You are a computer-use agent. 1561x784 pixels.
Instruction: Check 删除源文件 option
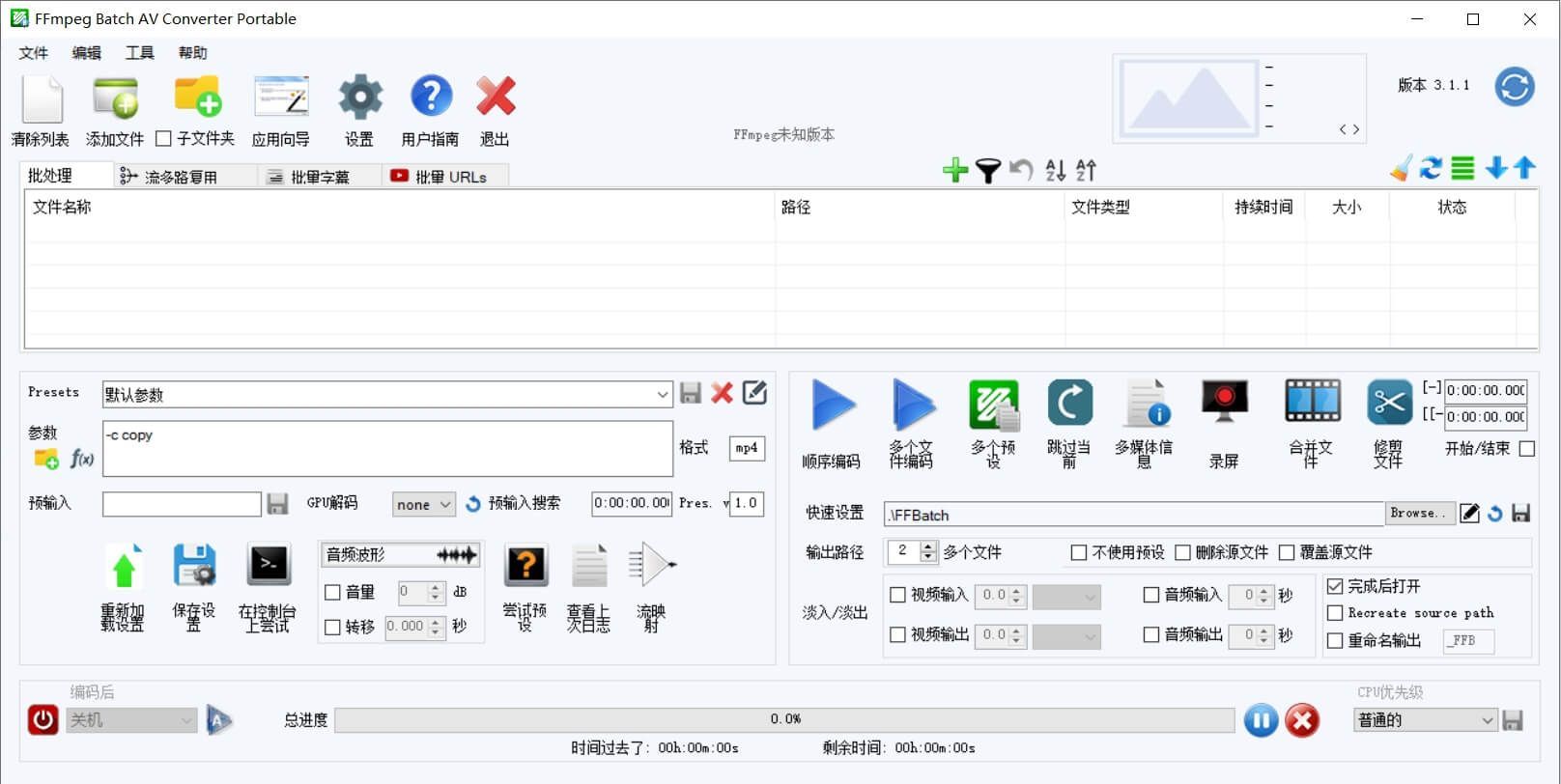1182,553
